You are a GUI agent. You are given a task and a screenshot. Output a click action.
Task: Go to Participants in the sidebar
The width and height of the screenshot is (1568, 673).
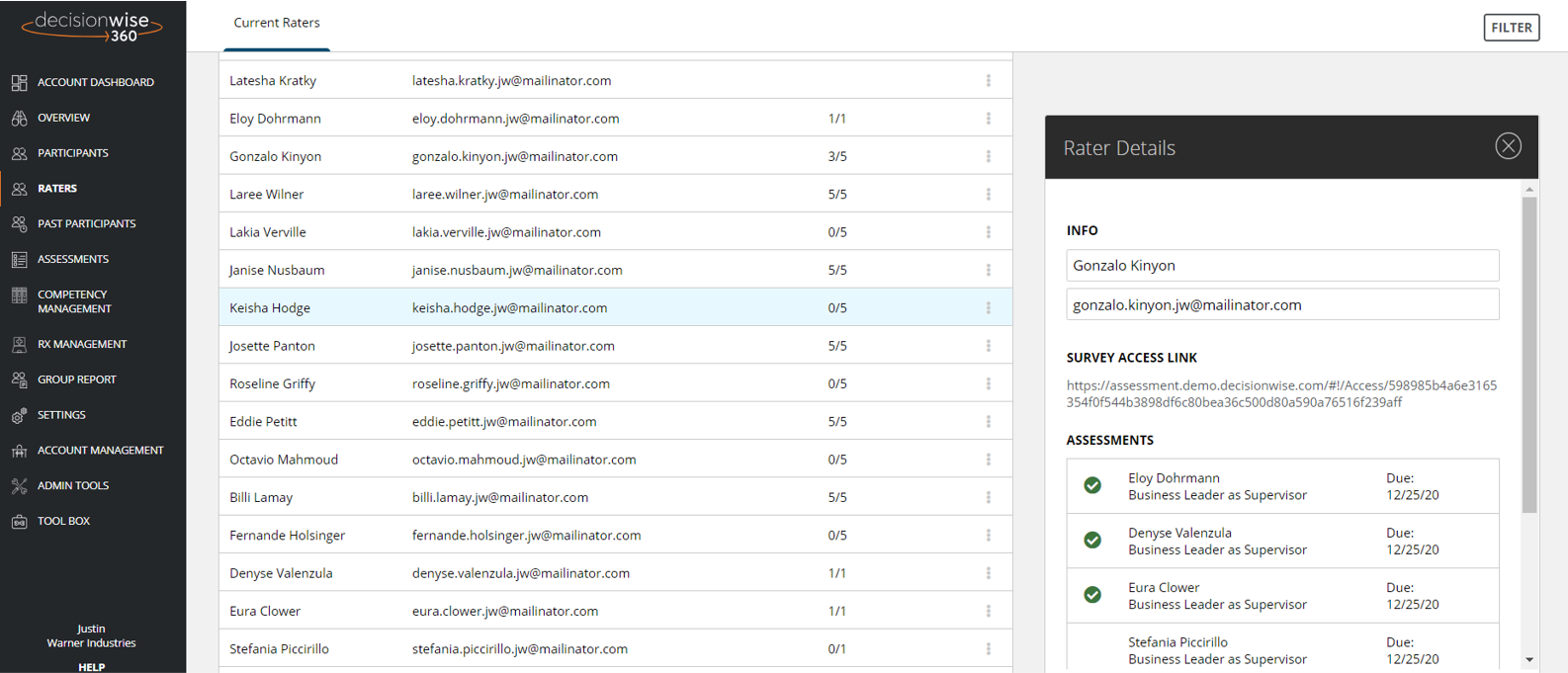pos(73,153)
